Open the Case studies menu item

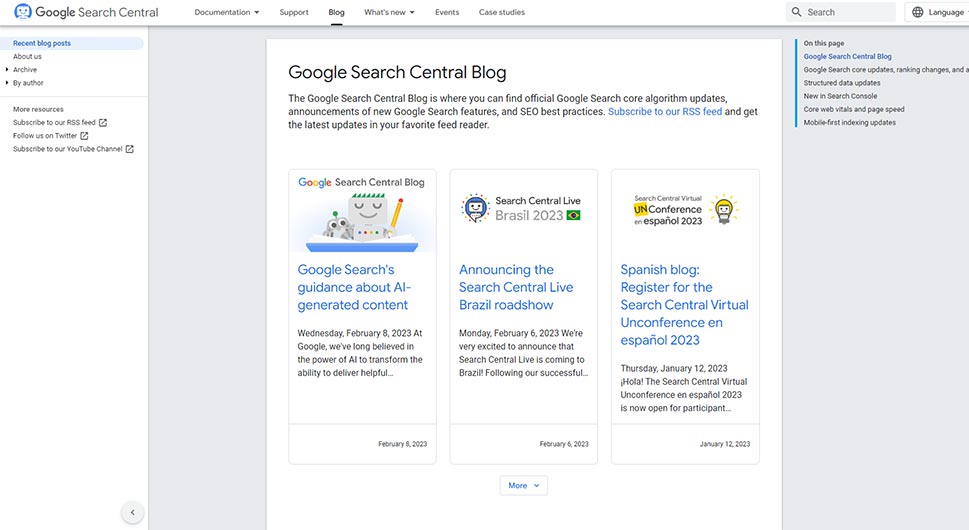coord(502,12)
